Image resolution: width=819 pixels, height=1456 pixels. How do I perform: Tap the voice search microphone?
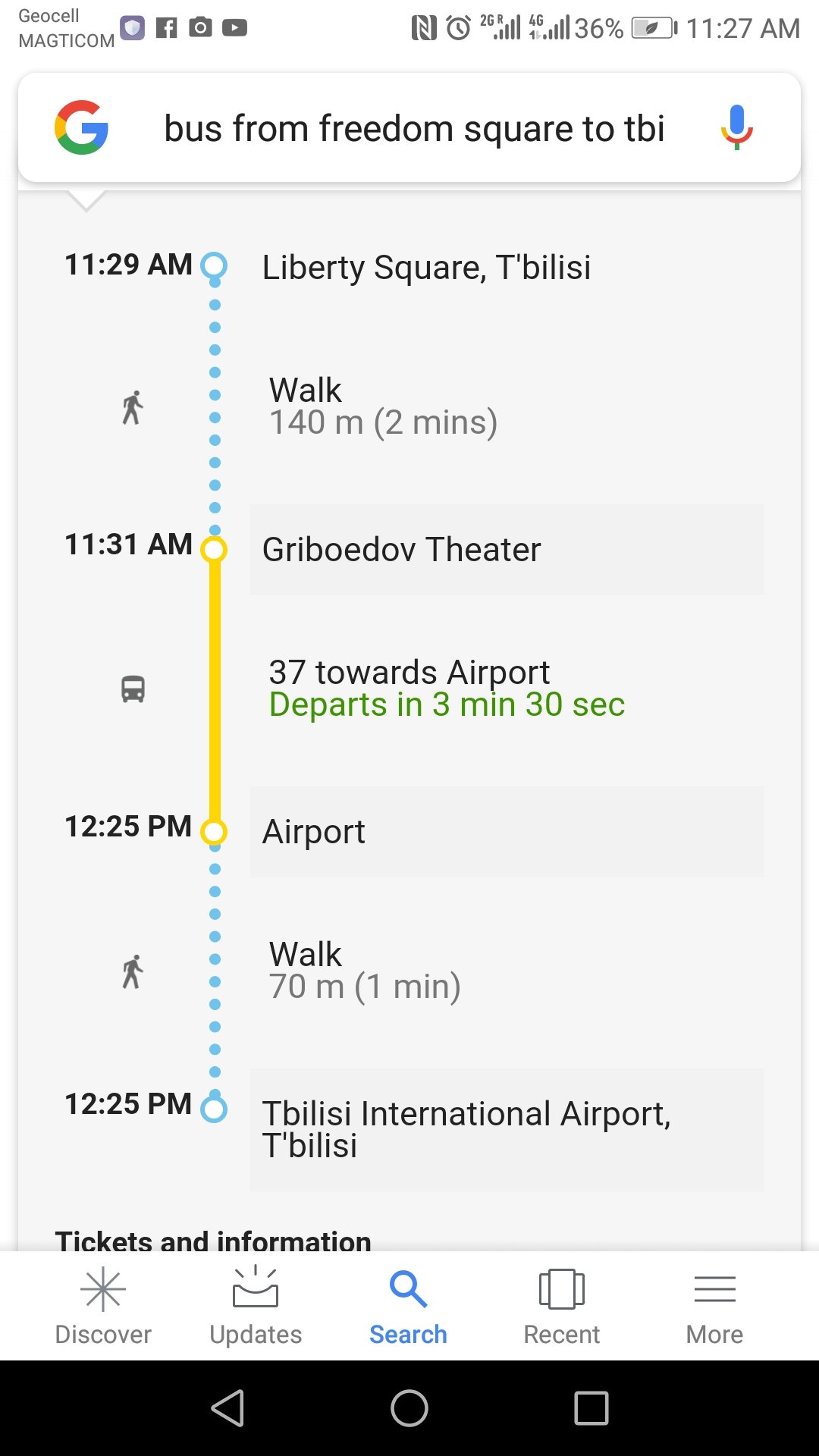click(736, 127)
